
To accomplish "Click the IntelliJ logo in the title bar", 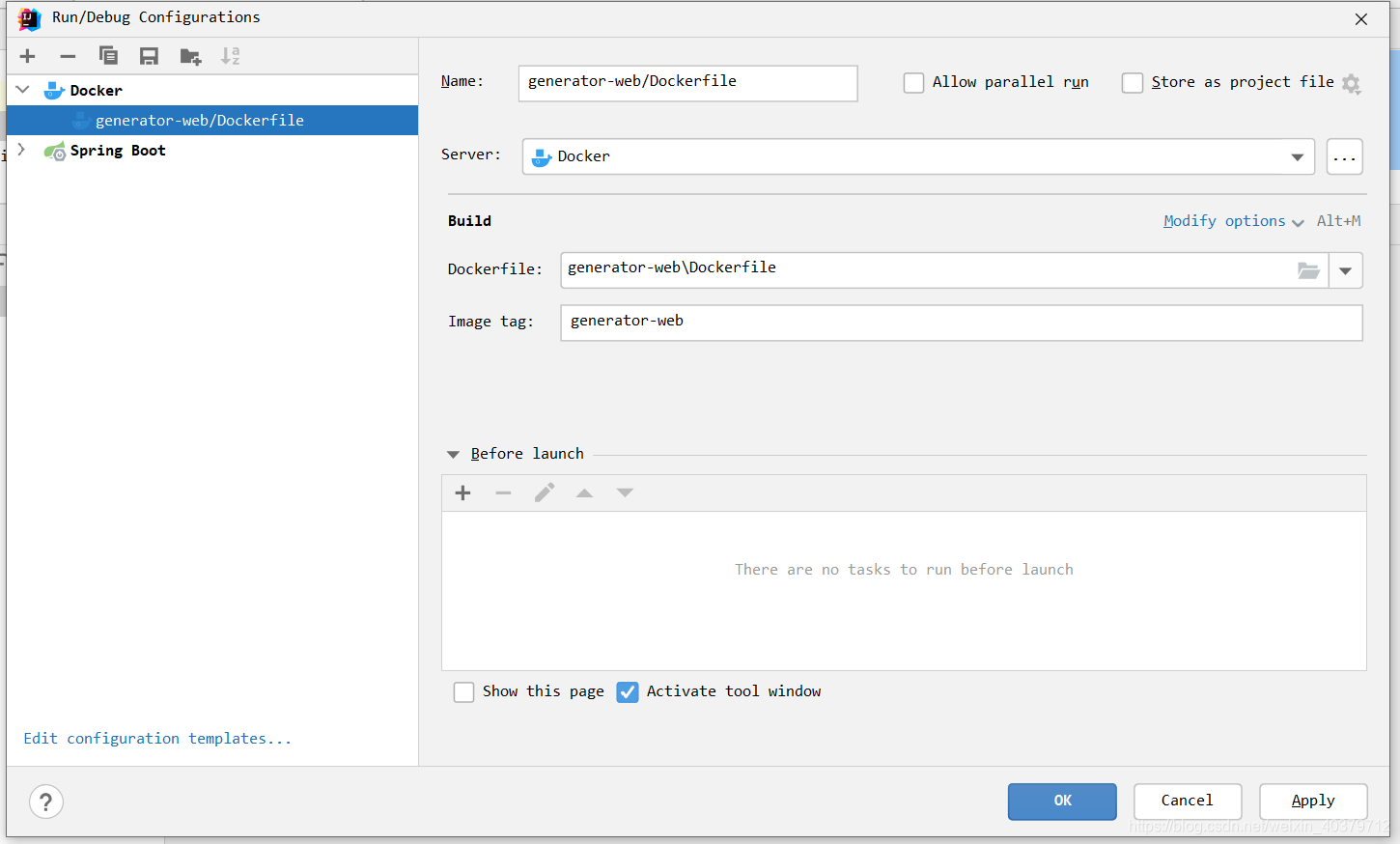I will (29, 18).
